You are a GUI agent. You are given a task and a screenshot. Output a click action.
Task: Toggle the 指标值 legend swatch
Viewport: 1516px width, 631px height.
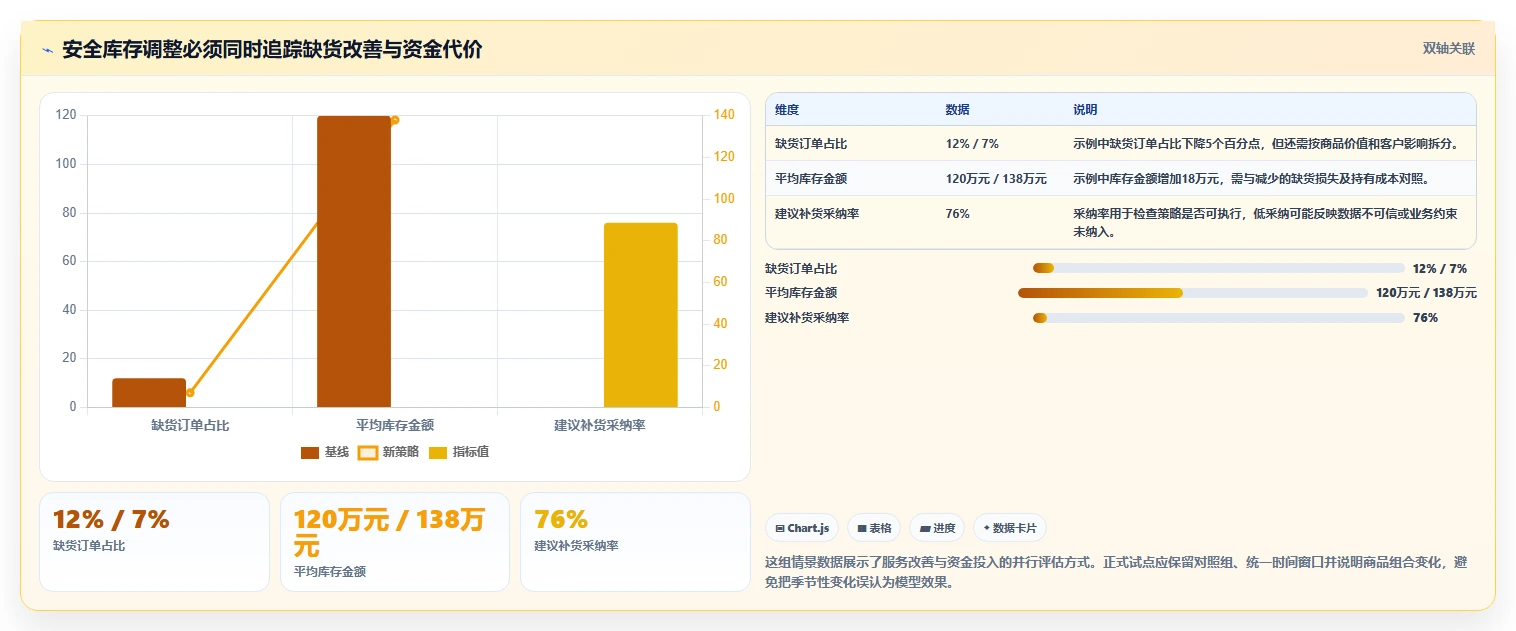coord(438,453)
